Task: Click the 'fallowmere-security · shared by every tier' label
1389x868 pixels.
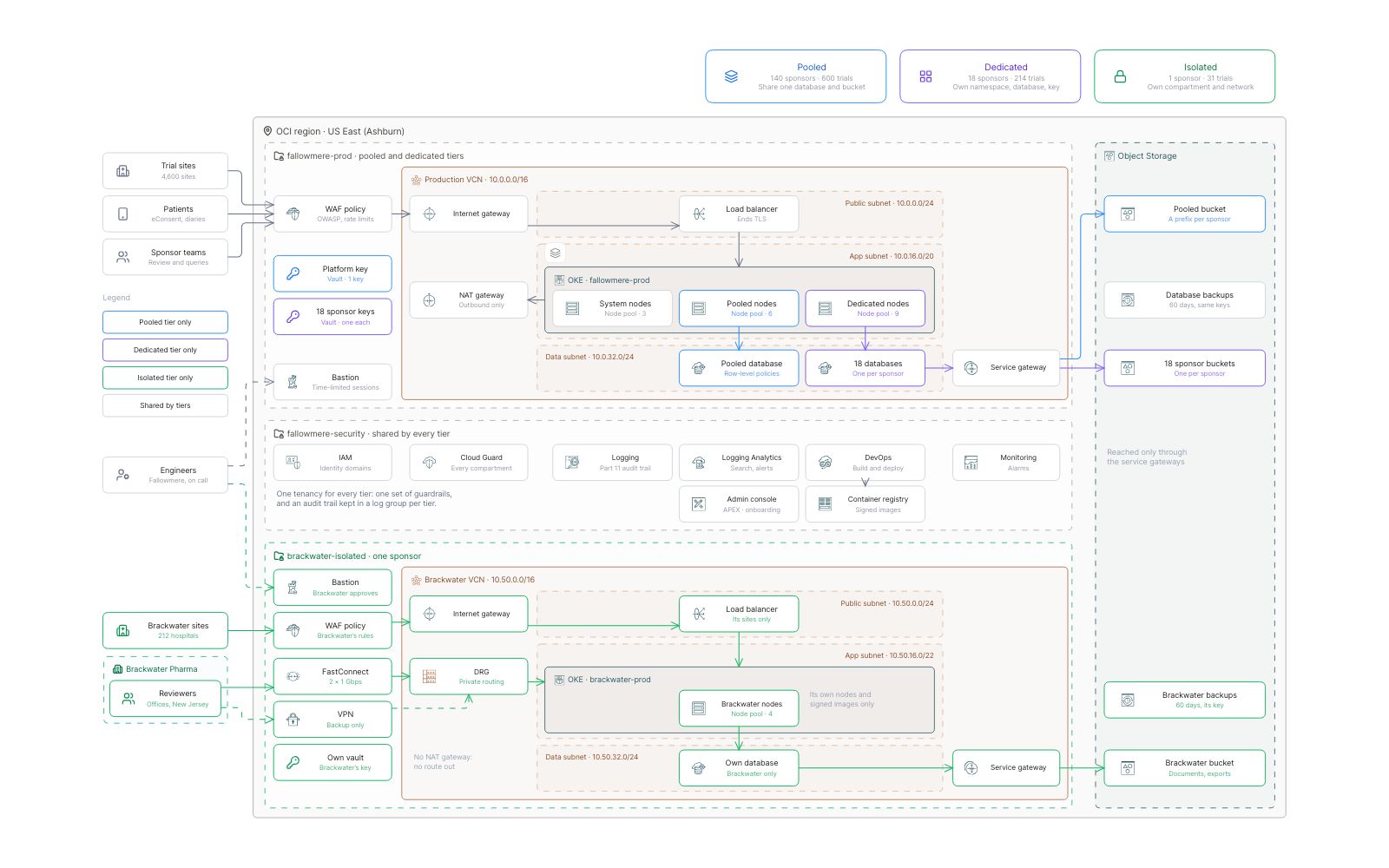Action: click(368, 434)
